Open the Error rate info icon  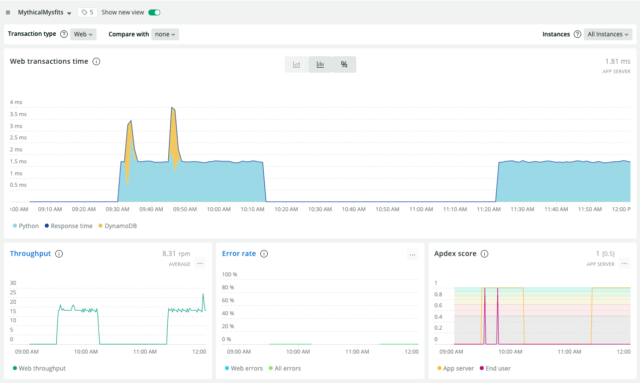pyautogui.click(x=264, y=254)
